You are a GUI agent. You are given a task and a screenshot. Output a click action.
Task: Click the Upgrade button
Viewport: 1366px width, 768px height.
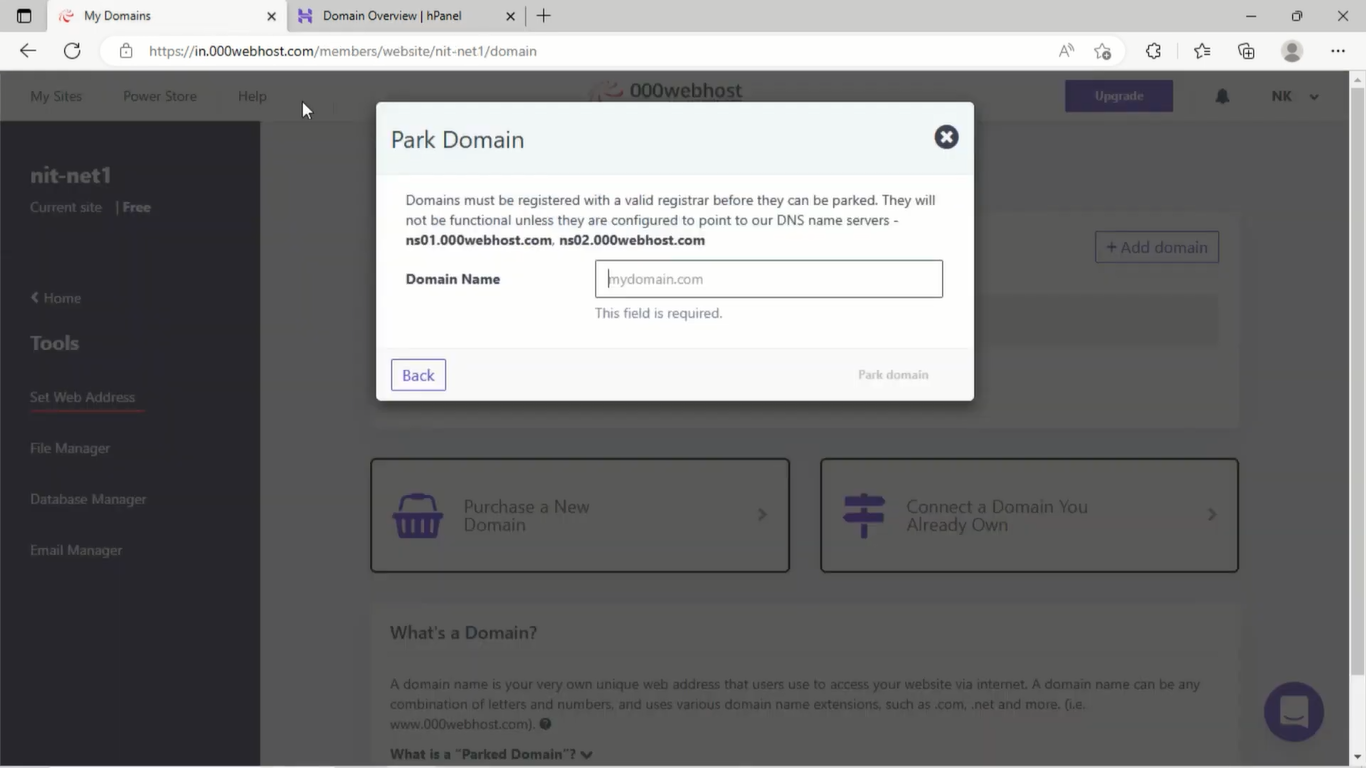[x=1119, y=96]
